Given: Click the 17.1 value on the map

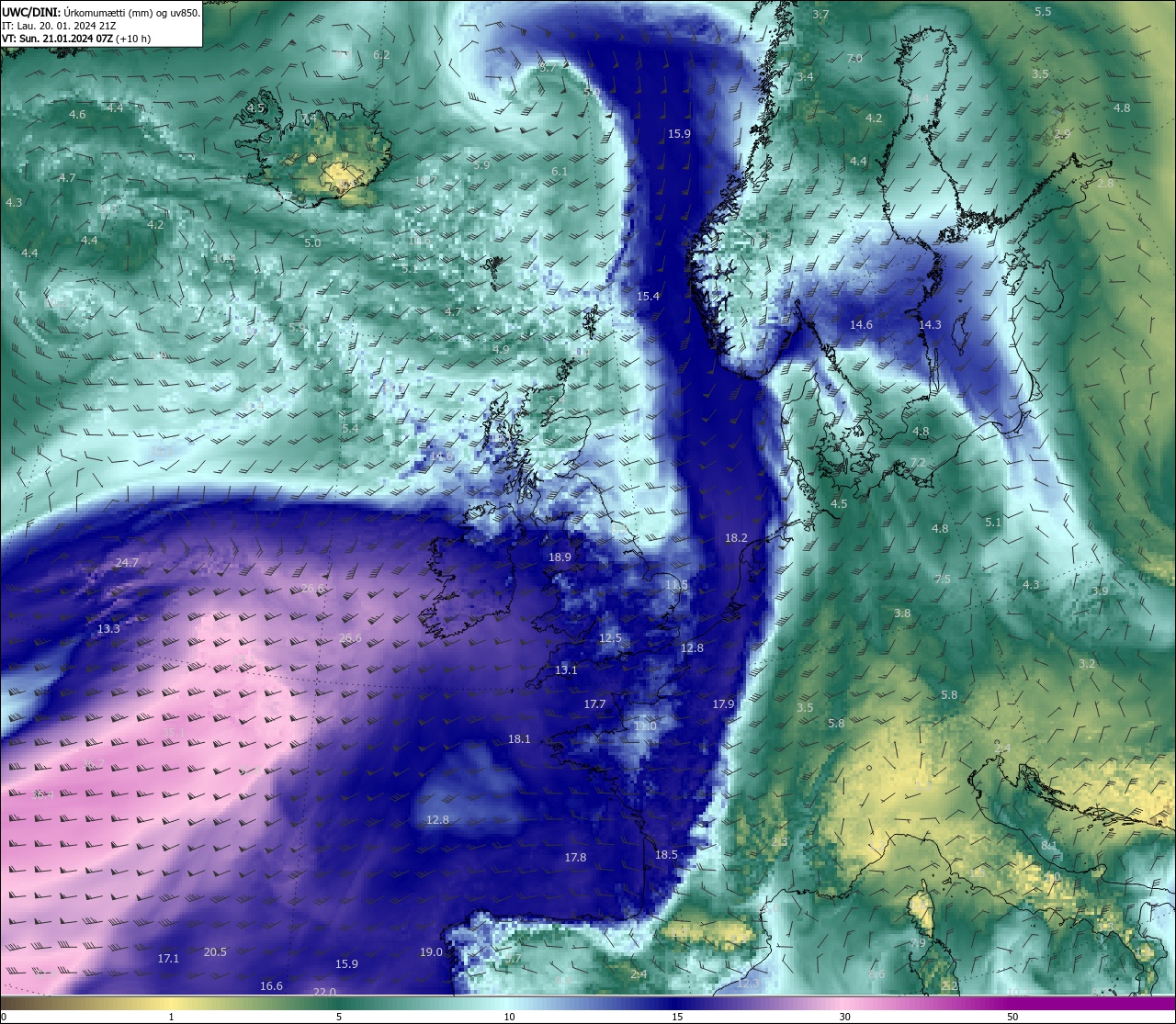Looking at the screenshot, I should point(168,959).
